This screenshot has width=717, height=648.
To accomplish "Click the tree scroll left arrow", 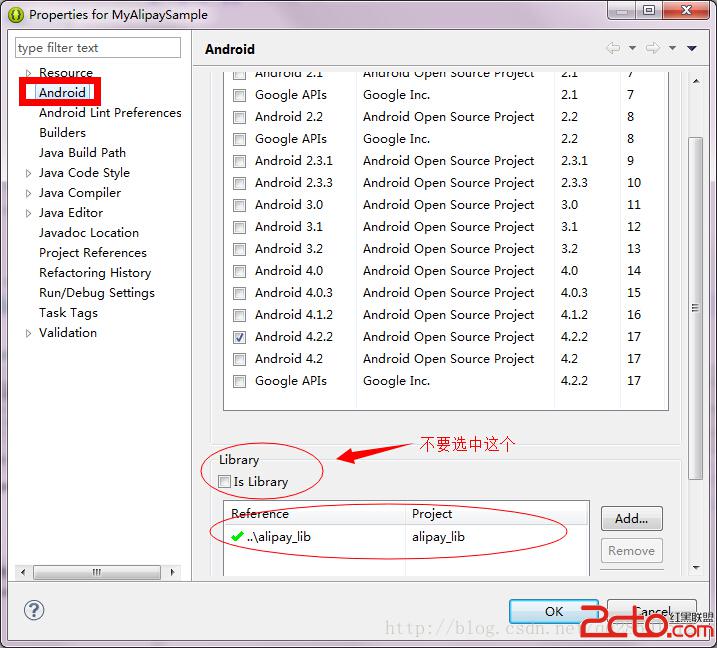I will point(23,572).
